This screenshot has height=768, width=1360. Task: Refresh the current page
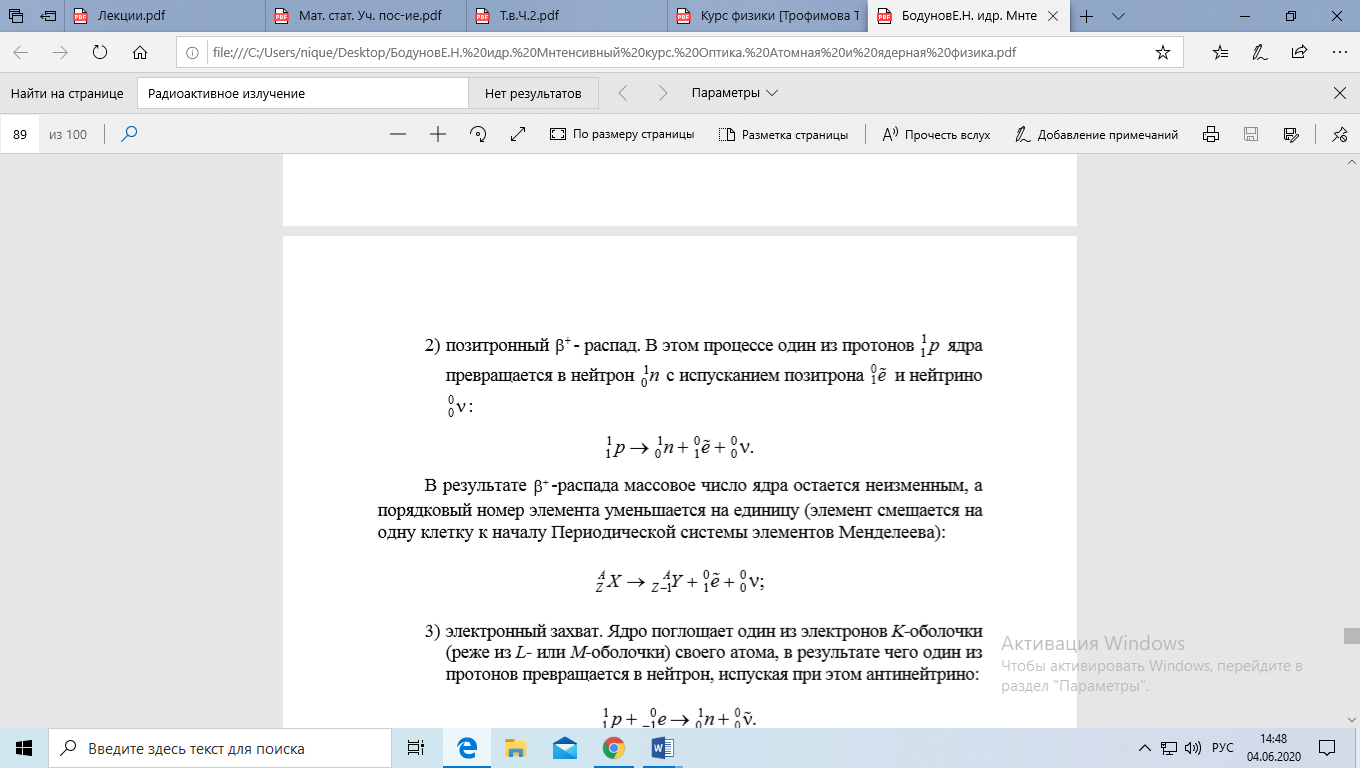point(99,53)
